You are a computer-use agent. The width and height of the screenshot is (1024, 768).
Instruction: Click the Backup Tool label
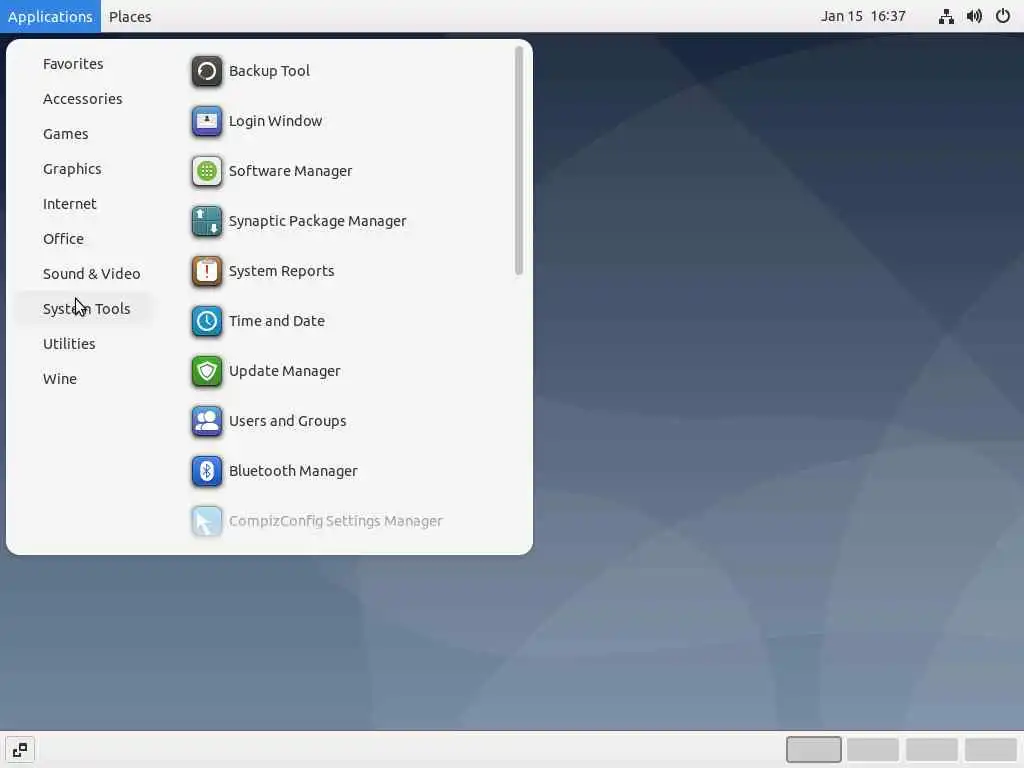coord(269,71)
